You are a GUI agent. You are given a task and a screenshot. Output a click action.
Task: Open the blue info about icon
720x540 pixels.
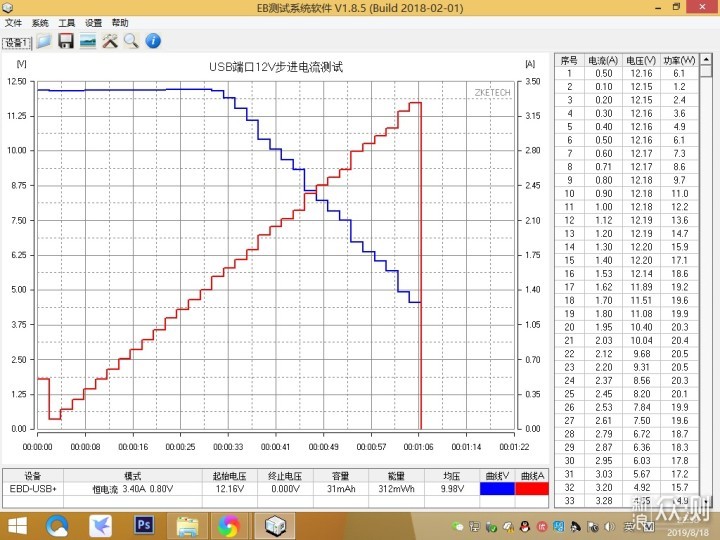[153, 41]
